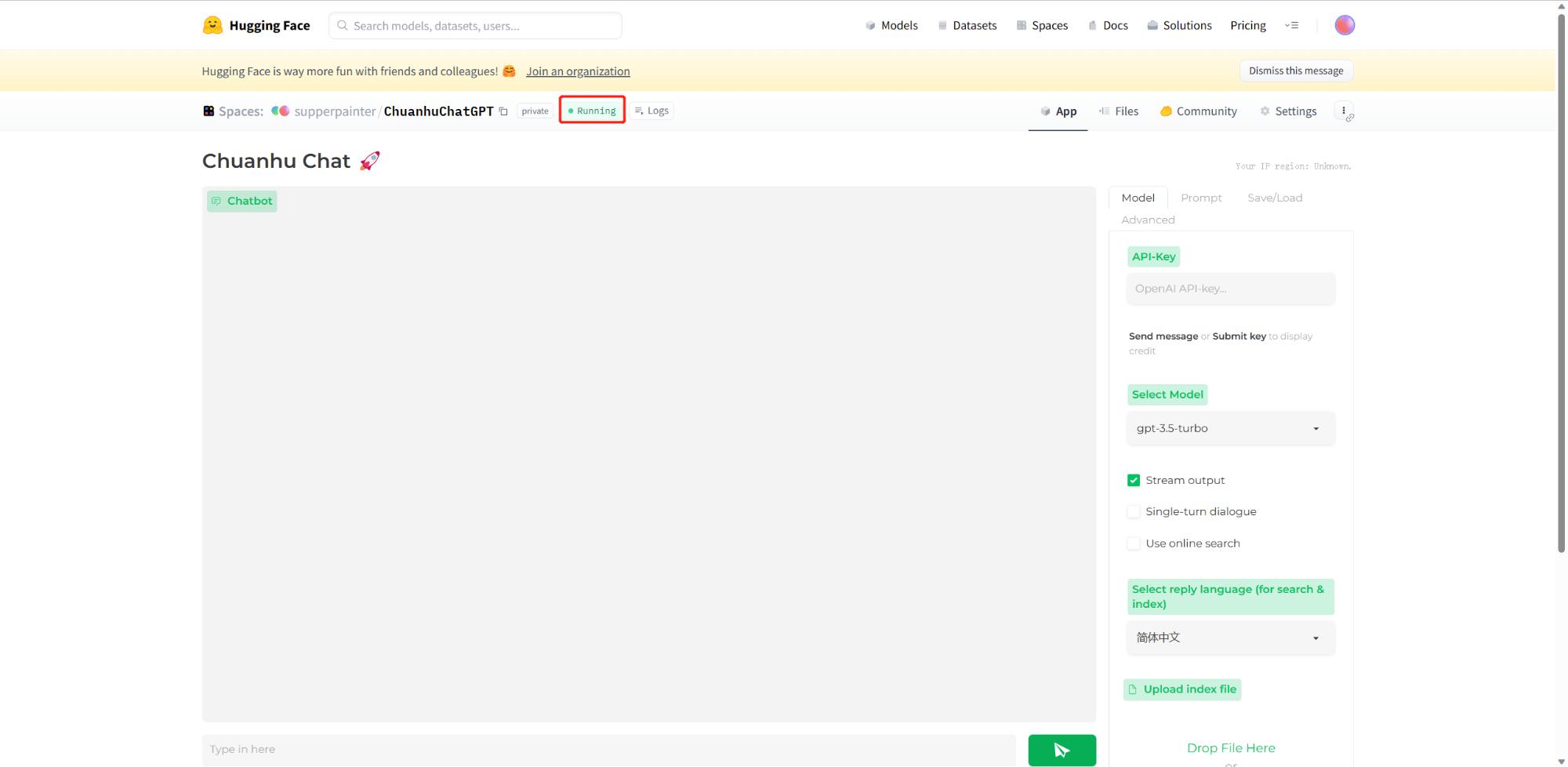Viewport: 1568px width, 767px height.
Task: Go to Models in top navigation
Action: [x=891, y=25]
